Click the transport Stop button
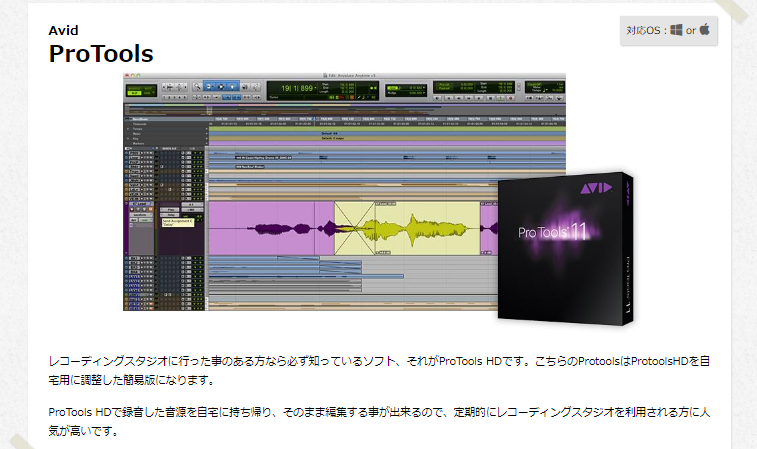Screen dimensions: 757x449 490,98
